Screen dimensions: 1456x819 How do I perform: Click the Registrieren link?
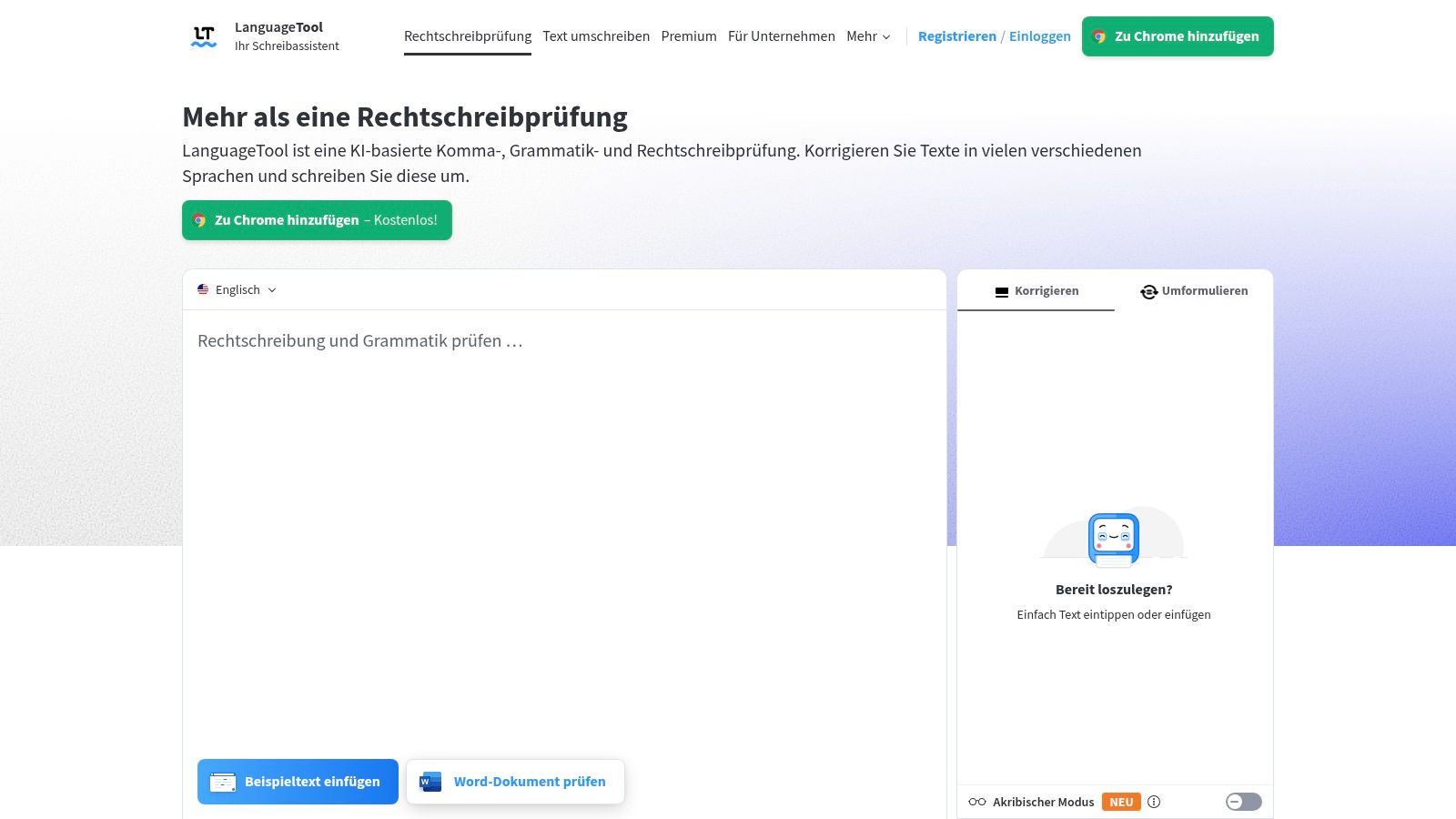coord(957,36)
